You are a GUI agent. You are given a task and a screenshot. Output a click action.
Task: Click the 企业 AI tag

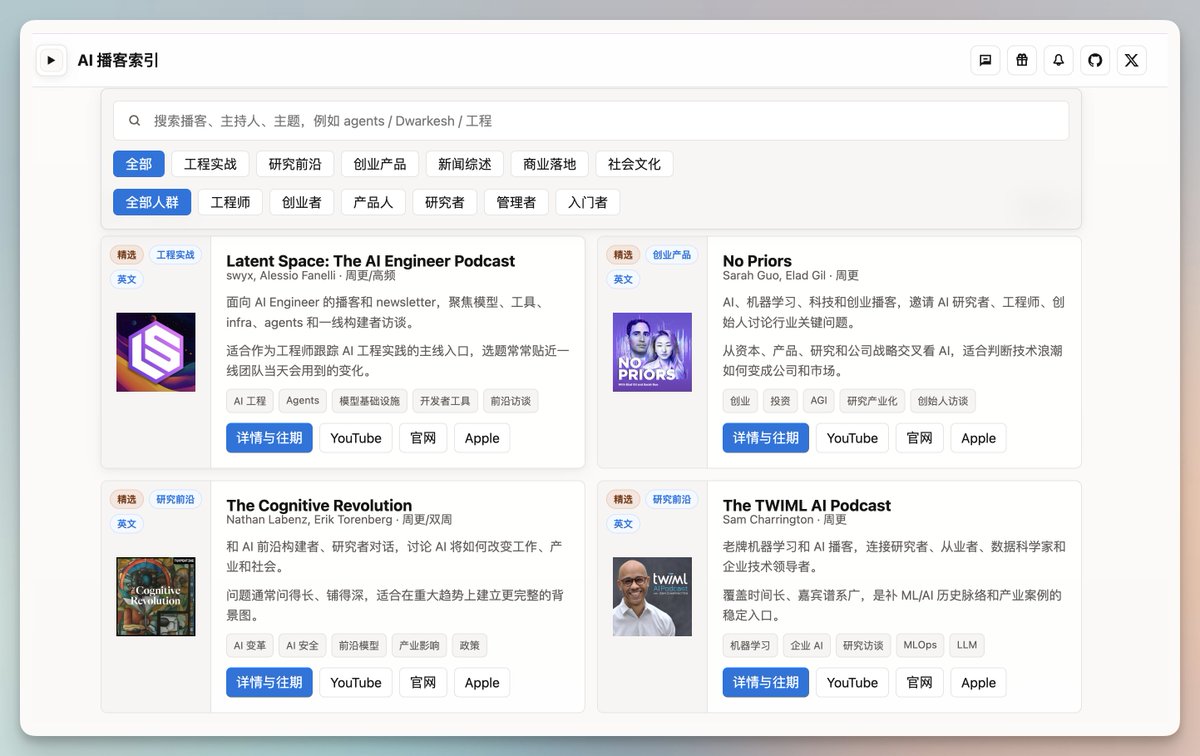point(806,645)
